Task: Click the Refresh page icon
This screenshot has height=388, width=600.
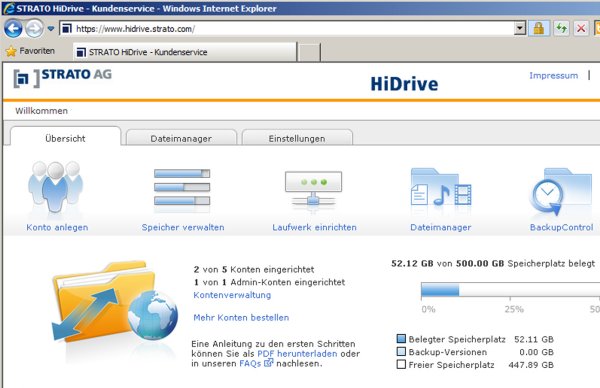Action: click(x=561, y=28)
